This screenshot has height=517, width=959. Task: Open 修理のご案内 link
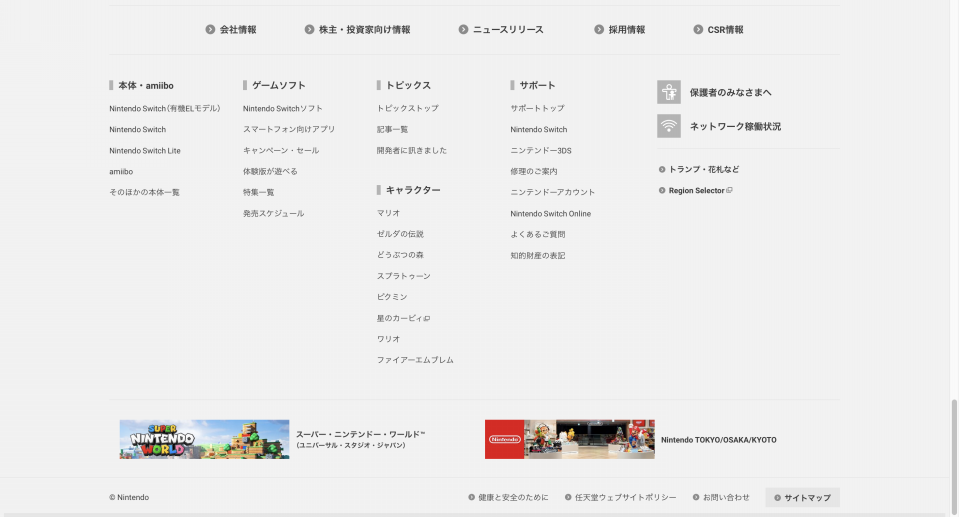tap(534, 171)
